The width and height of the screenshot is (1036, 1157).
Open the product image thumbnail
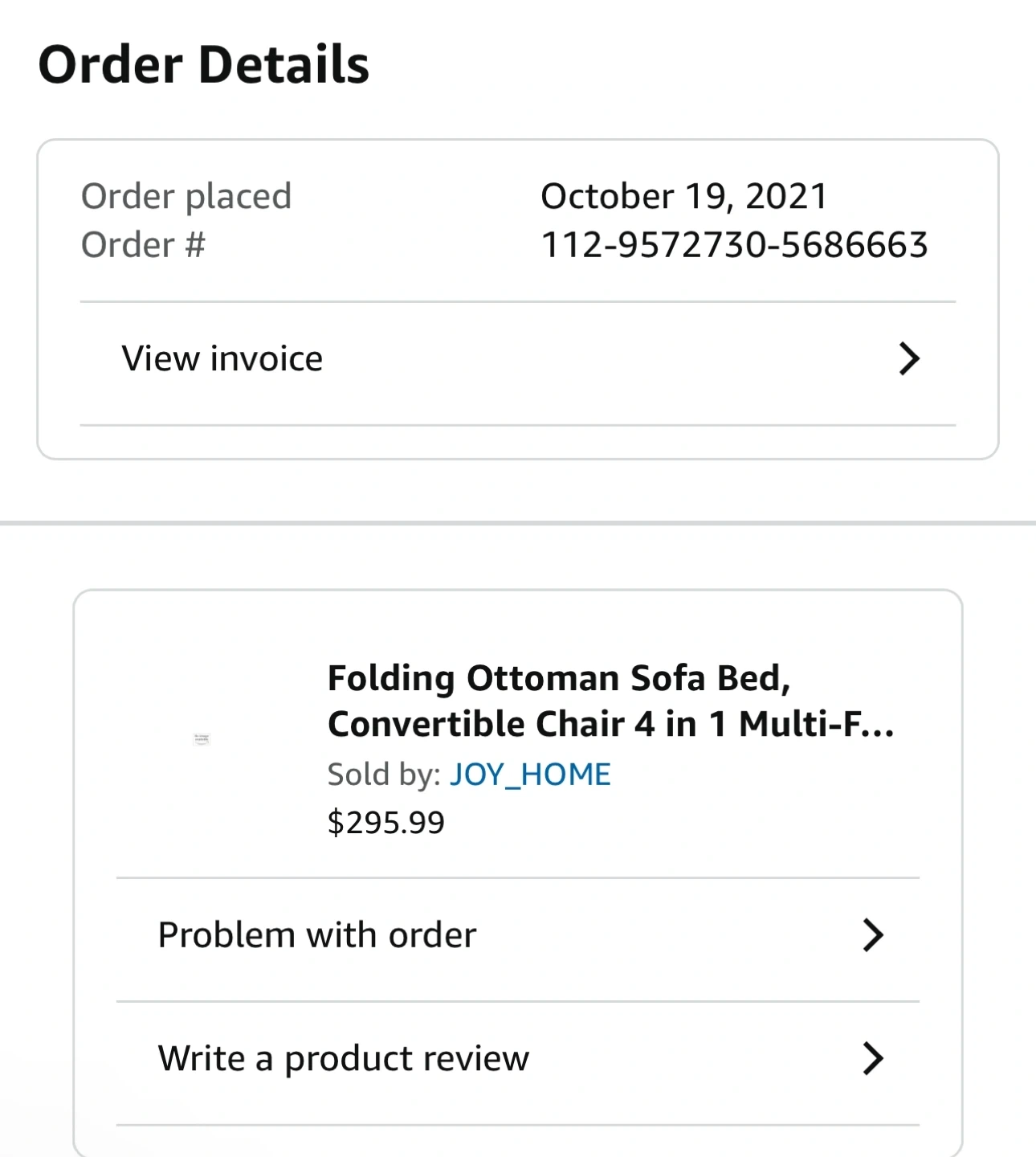click(202, 739)
